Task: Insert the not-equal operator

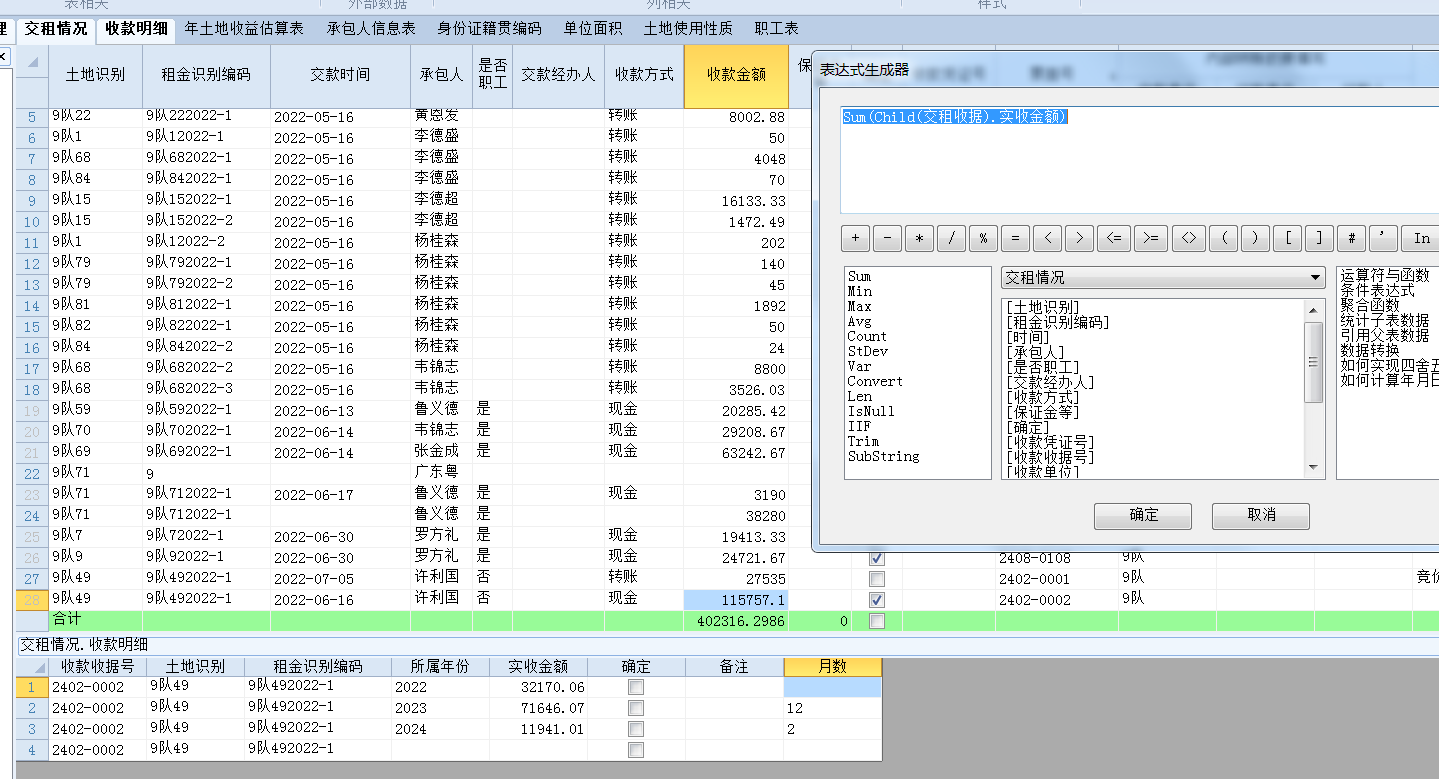Action: pyautogui.click(x=1188, y=238)
